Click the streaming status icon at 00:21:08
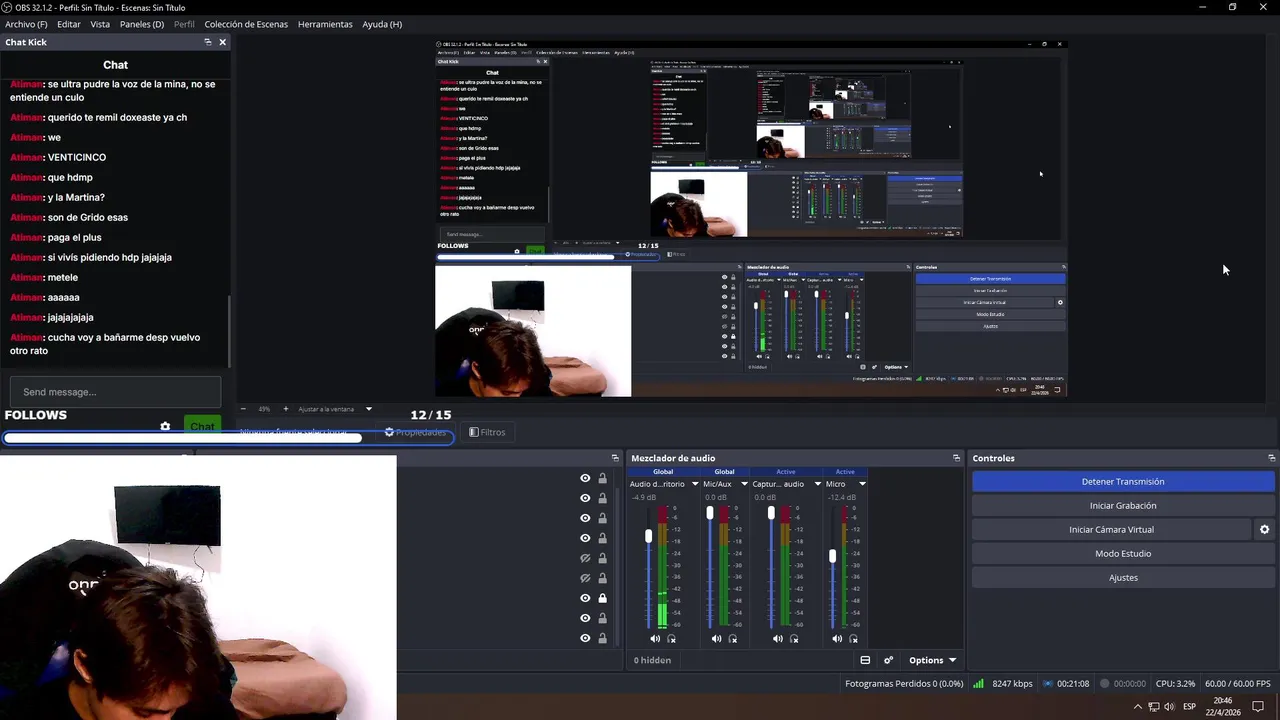Image resolution: width=1280 pixels, height=720 pixels. pos(1047,684)
